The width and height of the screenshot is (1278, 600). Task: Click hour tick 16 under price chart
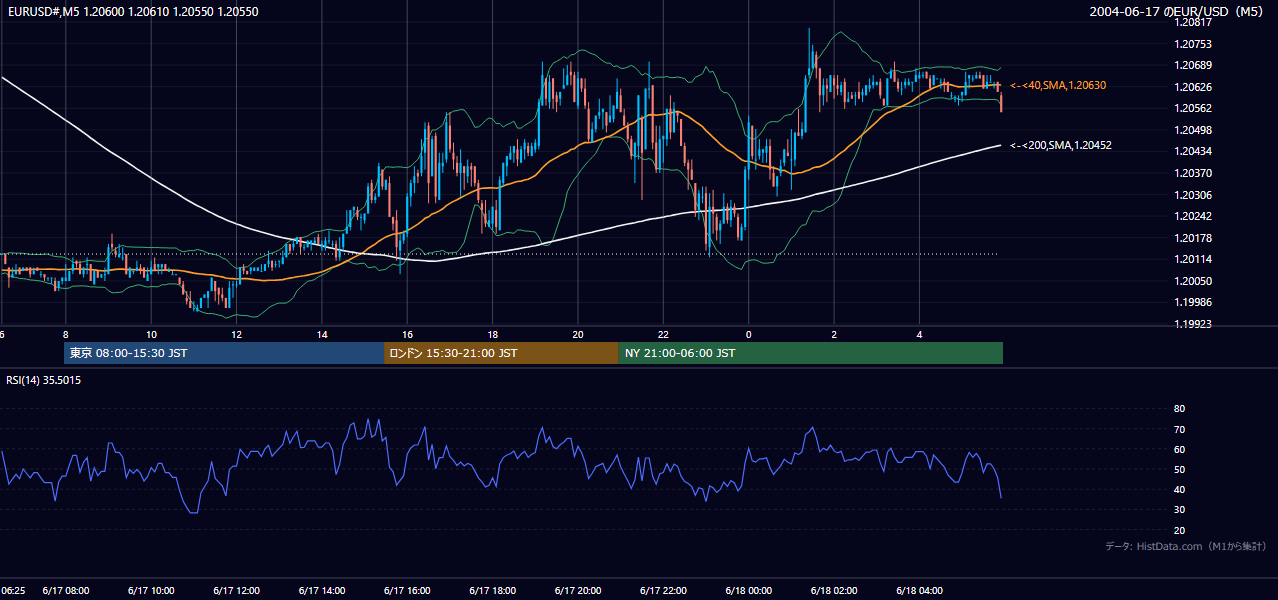407,334
